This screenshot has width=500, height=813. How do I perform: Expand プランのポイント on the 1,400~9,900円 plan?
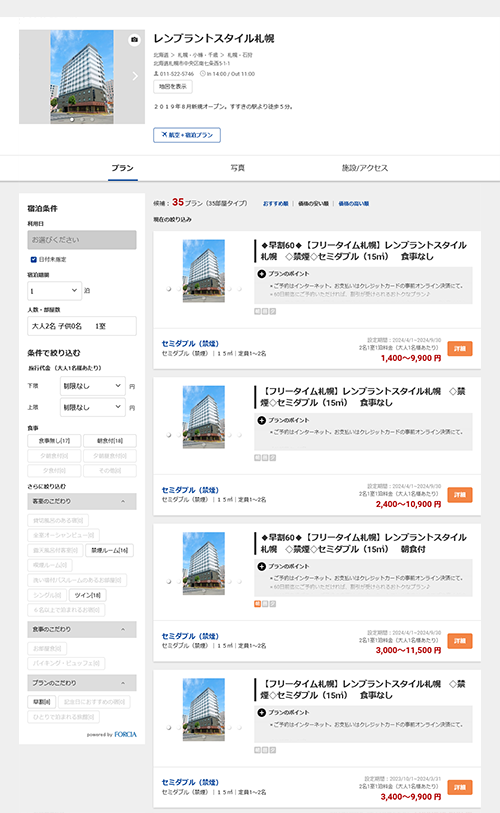[x=283, y=274]
